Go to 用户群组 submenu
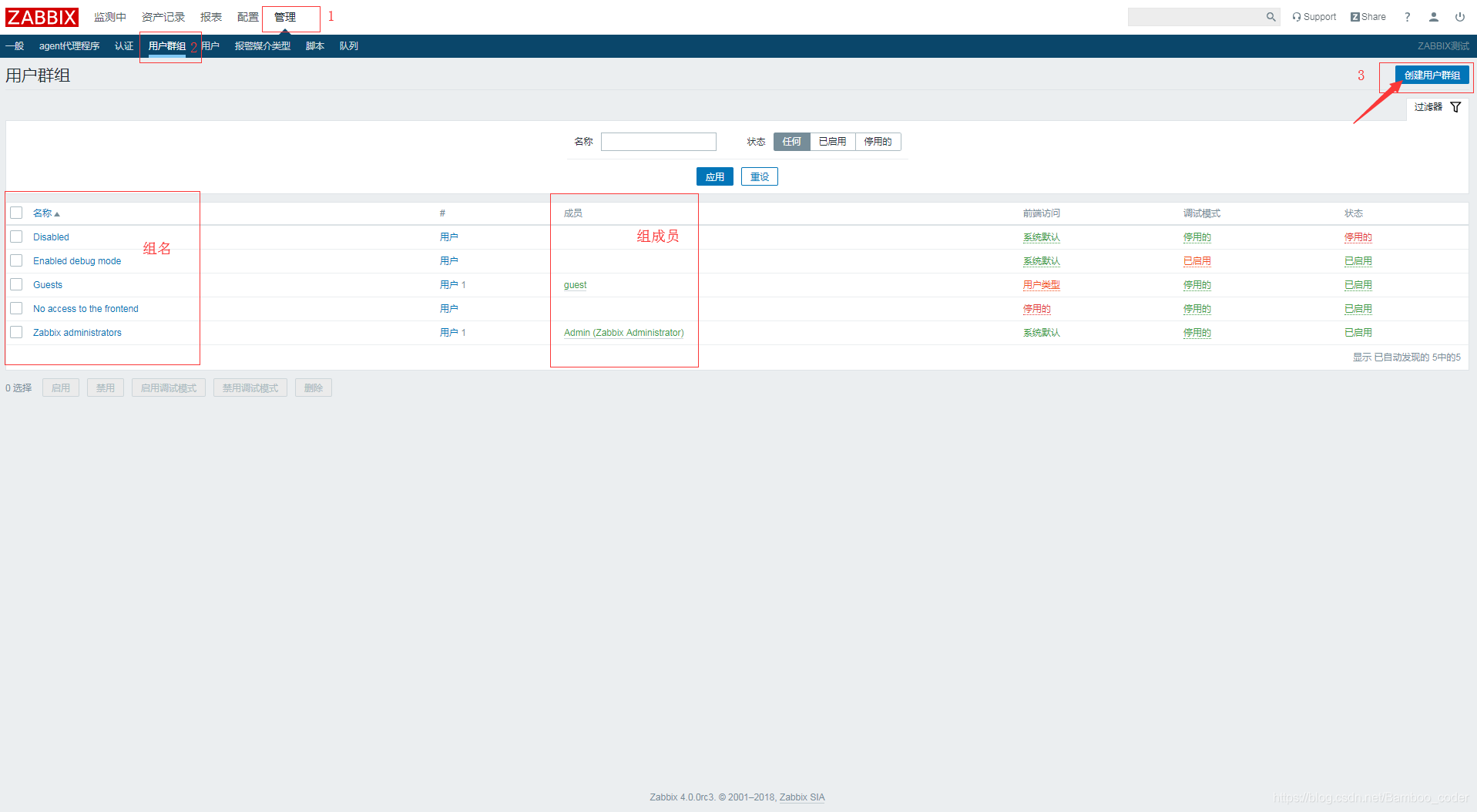The width and height of the screenshot is (1477, 812). [167, 46]
